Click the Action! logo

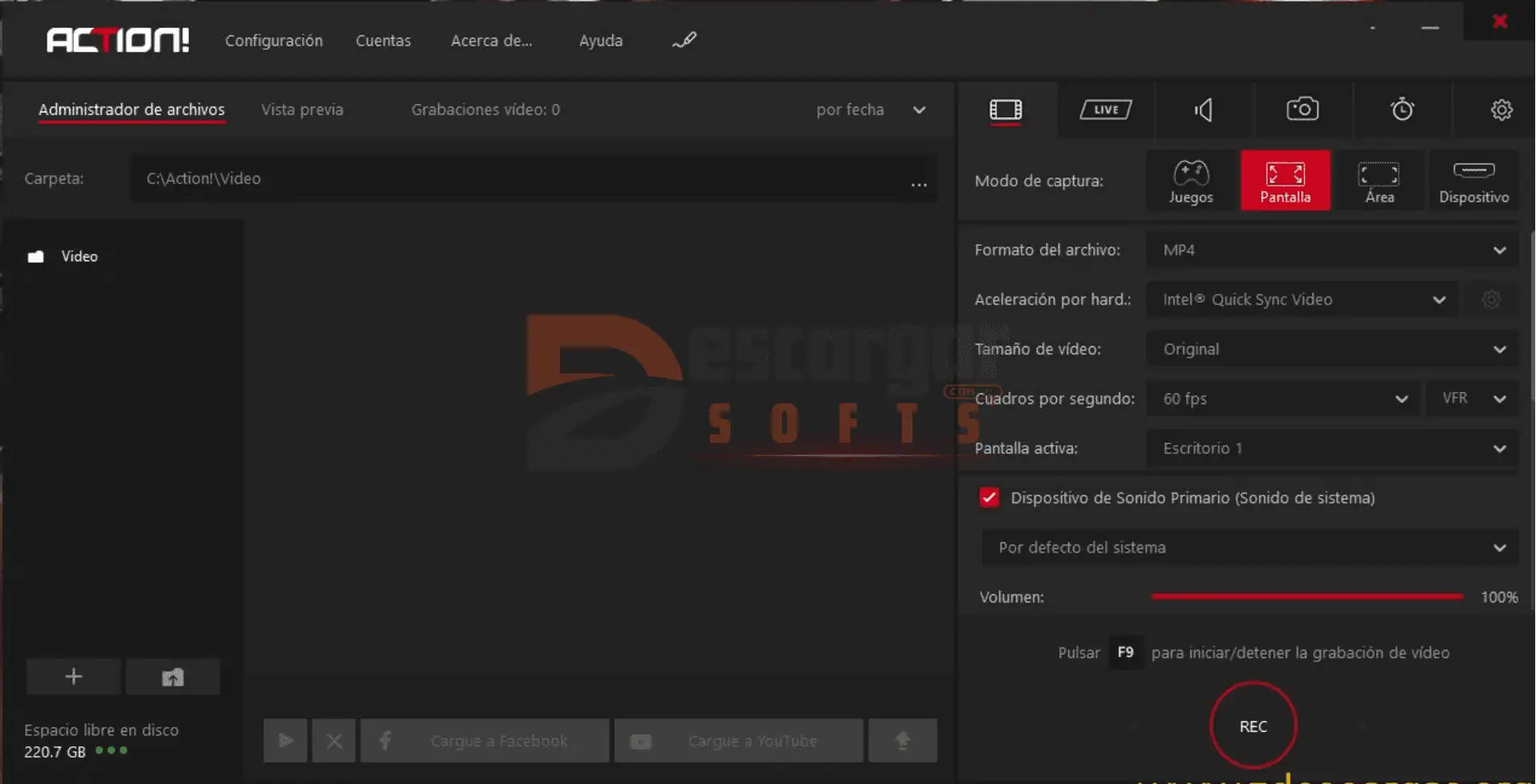118,40
